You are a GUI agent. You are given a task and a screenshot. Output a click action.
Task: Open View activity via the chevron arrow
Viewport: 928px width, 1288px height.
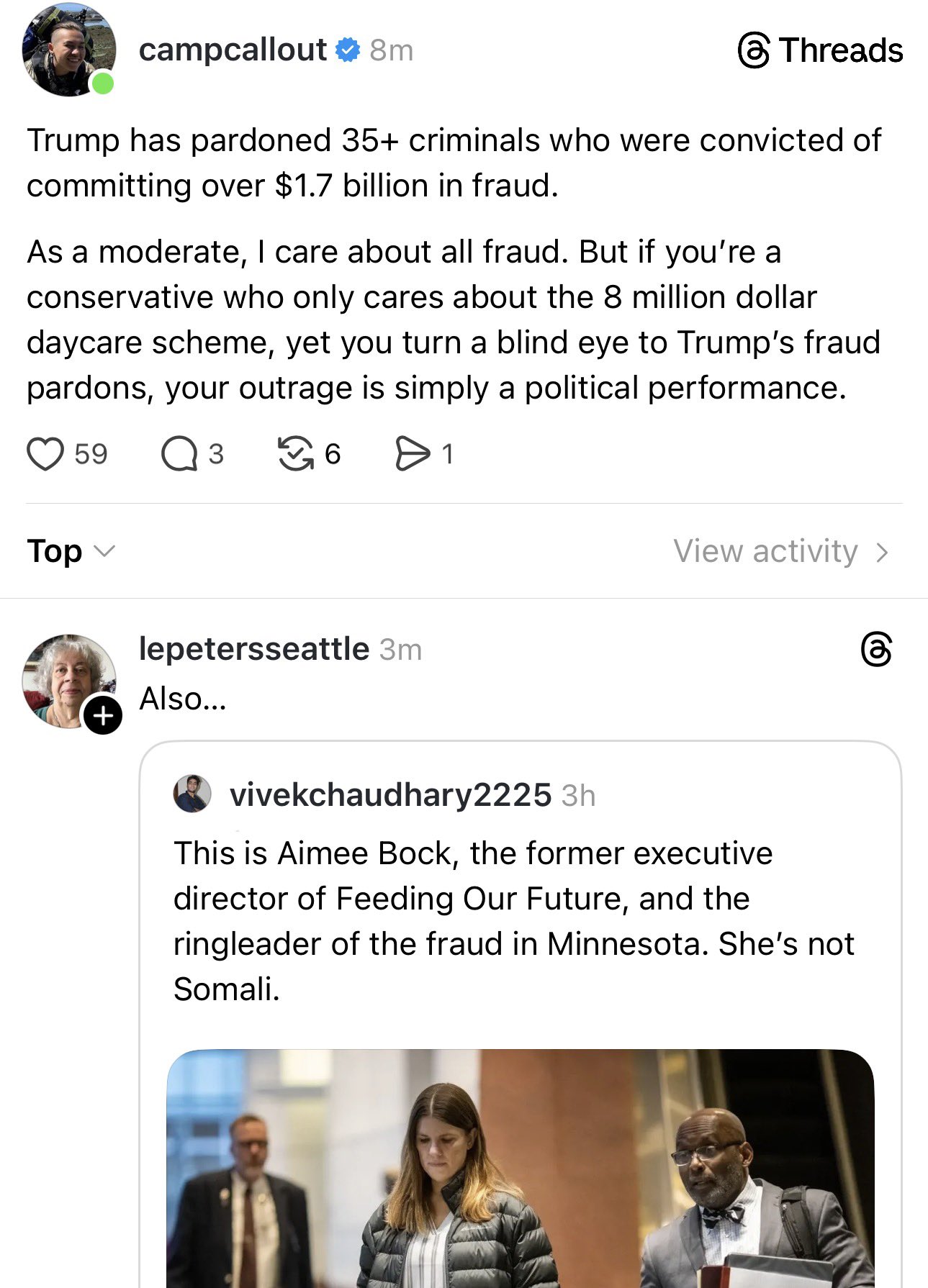pyautogui.click(x=883, y=552)
